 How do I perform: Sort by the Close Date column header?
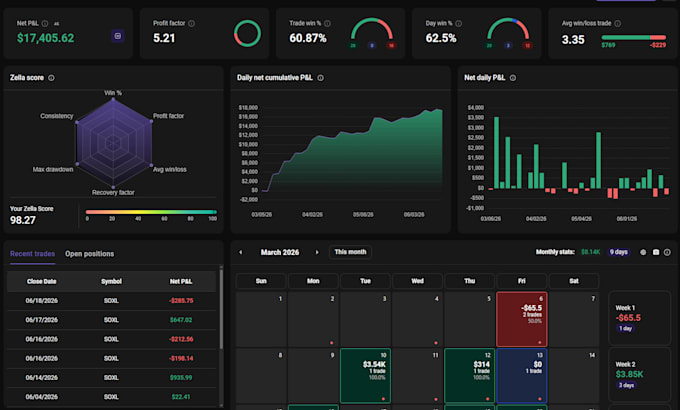pos(42,282)
